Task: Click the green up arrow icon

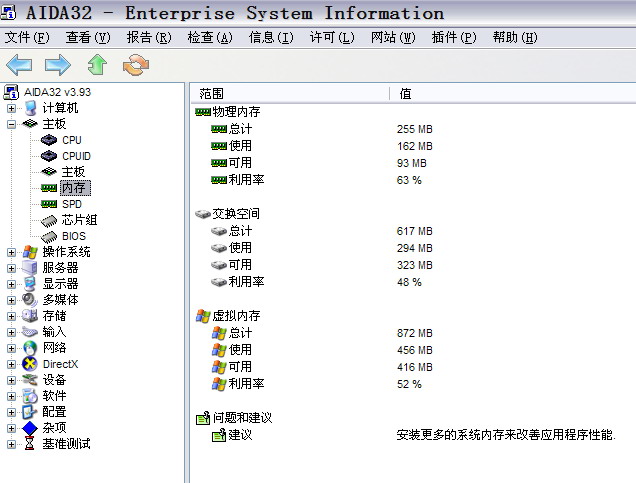Action: tap(96, 65)
